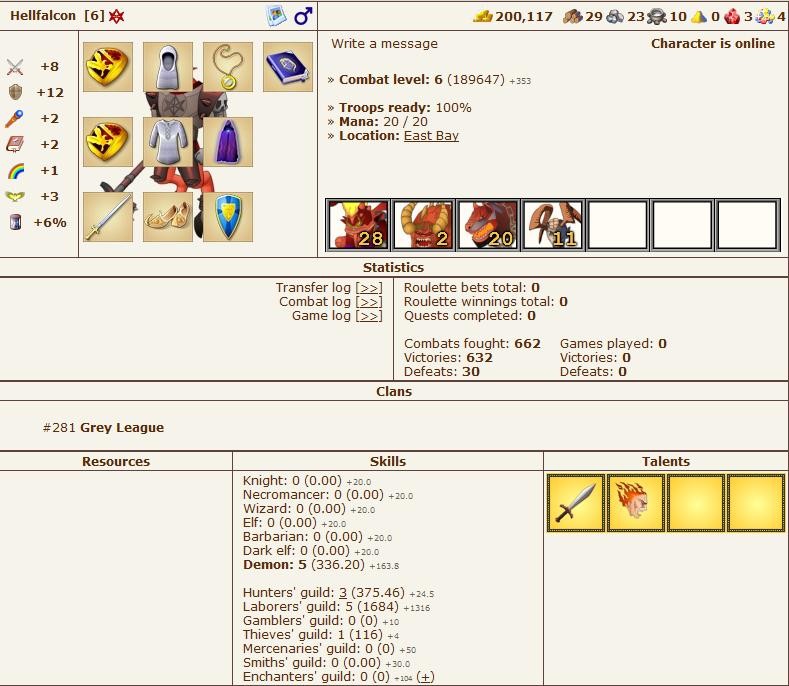Select the troop stack of 28 units
Viewport: 789px width, 686px height.
click(358, 225)
